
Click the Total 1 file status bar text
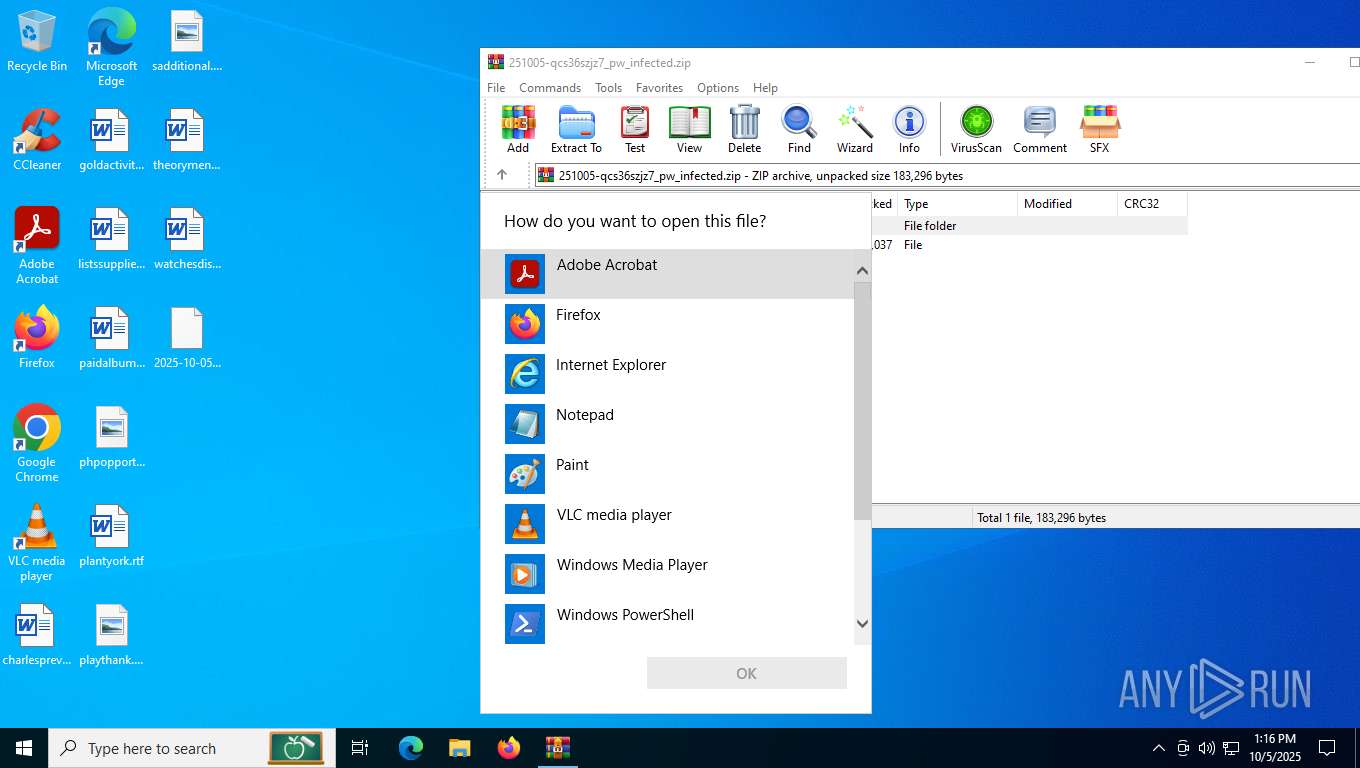pyautogui.click(x=1041, y=518)
